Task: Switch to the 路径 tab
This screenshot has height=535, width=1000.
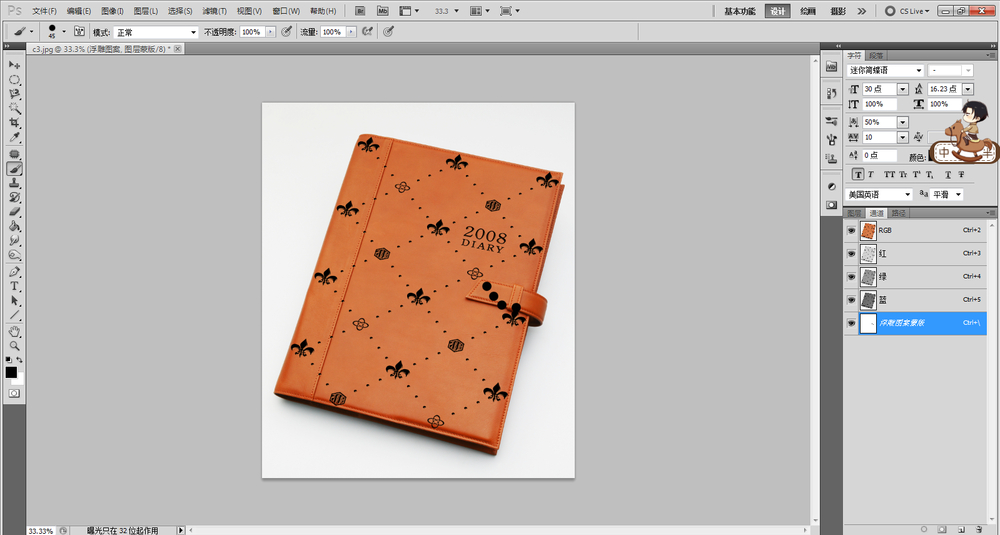Action: (898, 213)
